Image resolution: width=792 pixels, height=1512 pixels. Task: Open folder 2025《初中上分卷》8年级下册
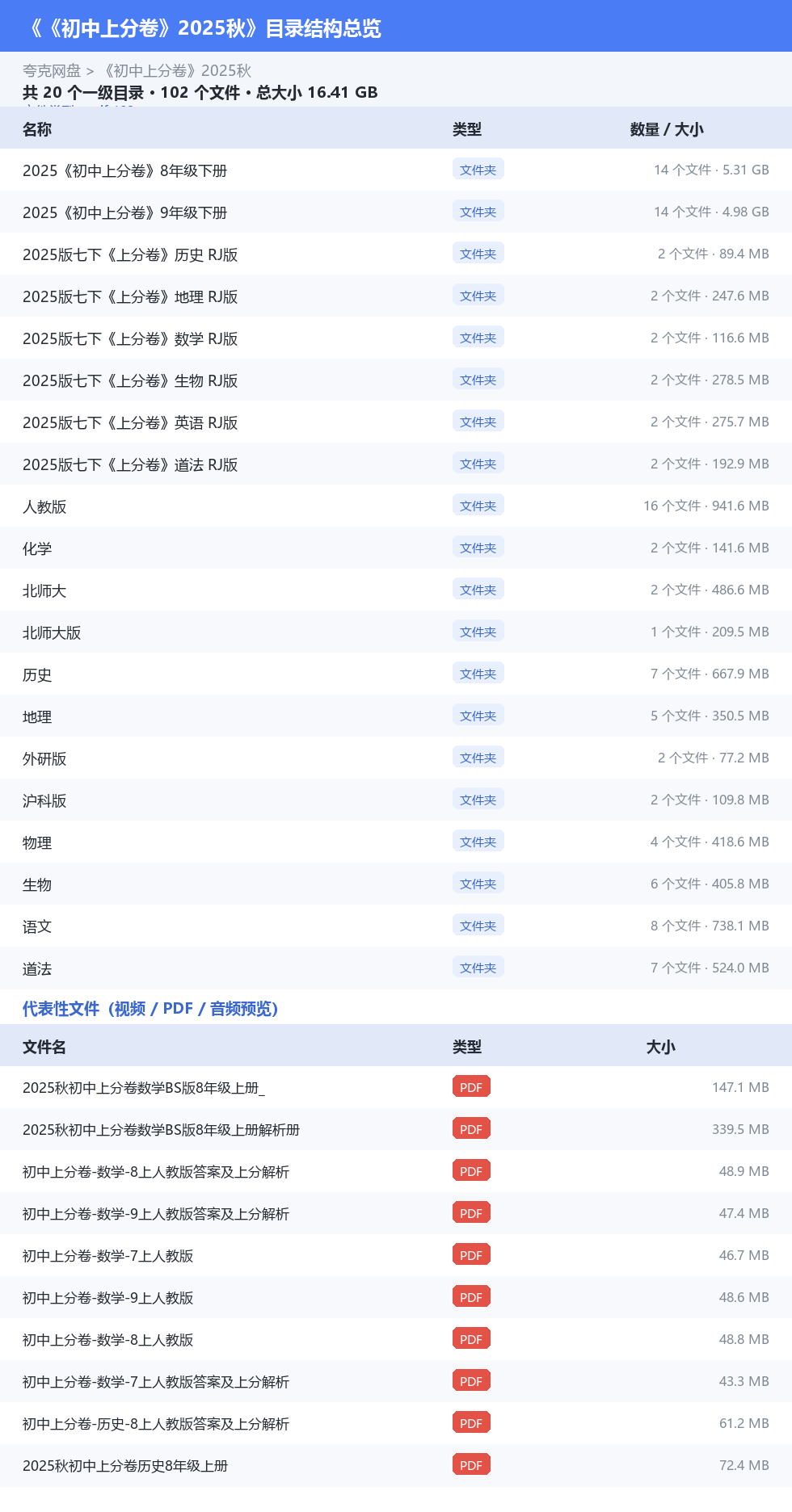point(124,170)
